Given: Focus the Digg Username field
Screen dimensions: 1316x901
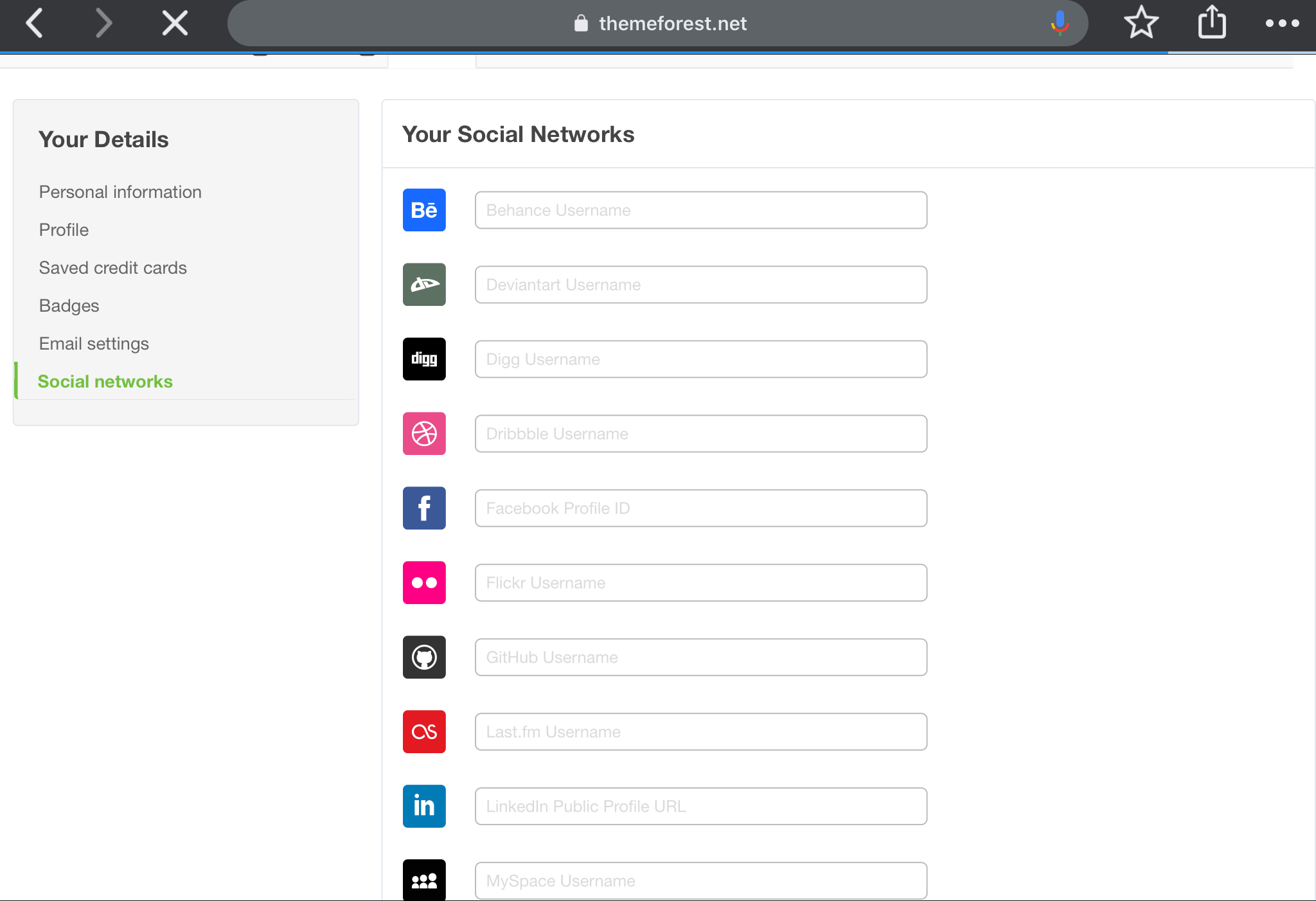Looking at the screenshot, I should click(701, 359).
